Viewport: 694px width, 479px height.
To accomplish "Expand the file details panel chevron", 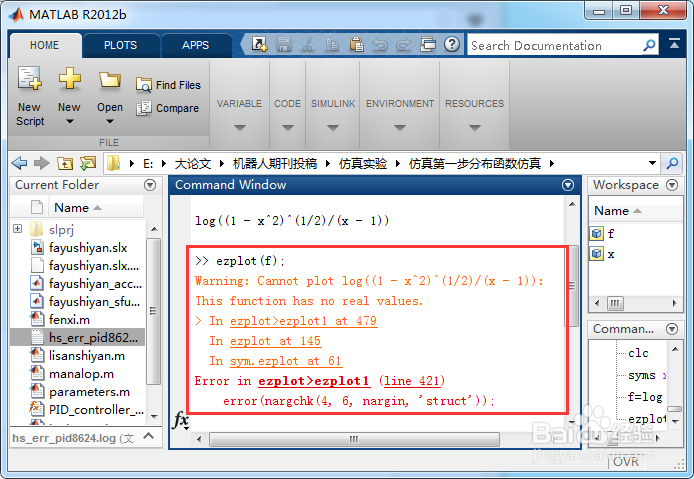I will [149, 437].
